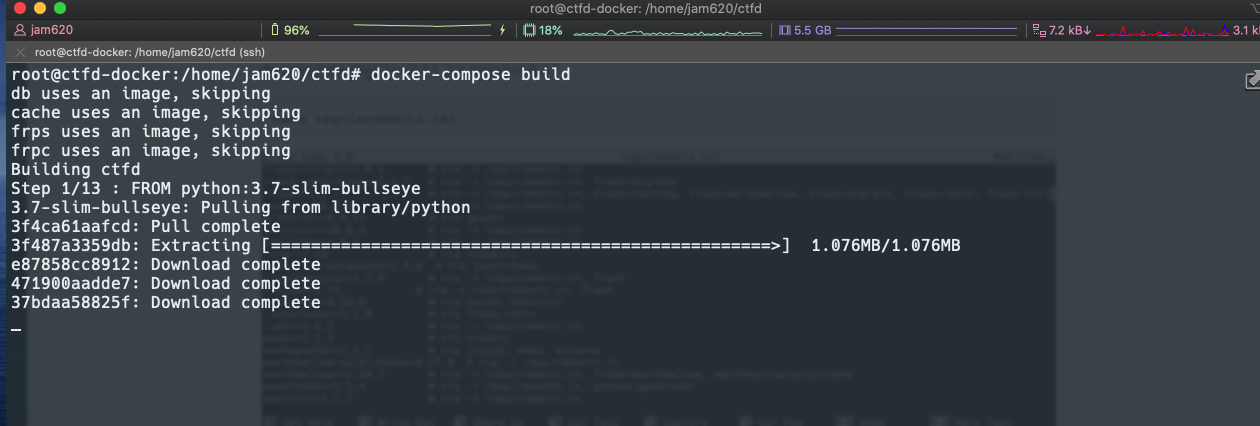Click the battery level graph
The height and width of the screenshot is (426, 1260).
click(402, 30)
